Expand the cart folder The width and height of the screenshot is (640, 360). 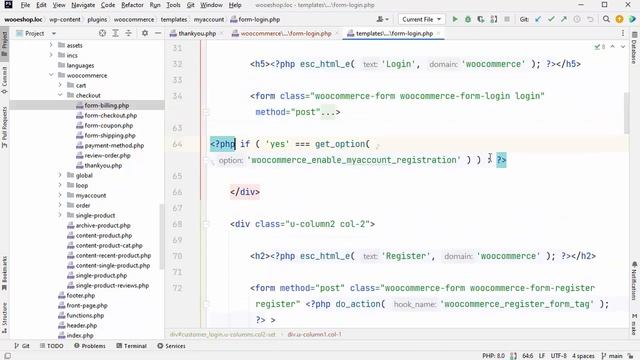[x=60, y=85]
